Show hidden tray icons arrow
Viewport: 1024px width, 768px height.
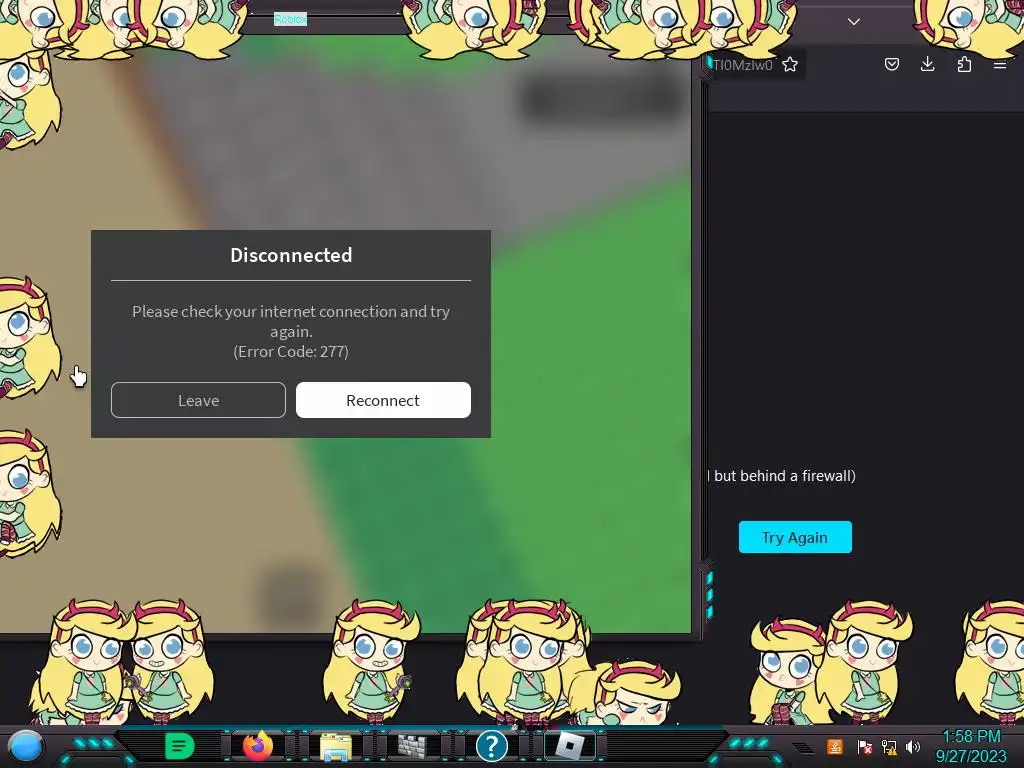tap(803, 748)
